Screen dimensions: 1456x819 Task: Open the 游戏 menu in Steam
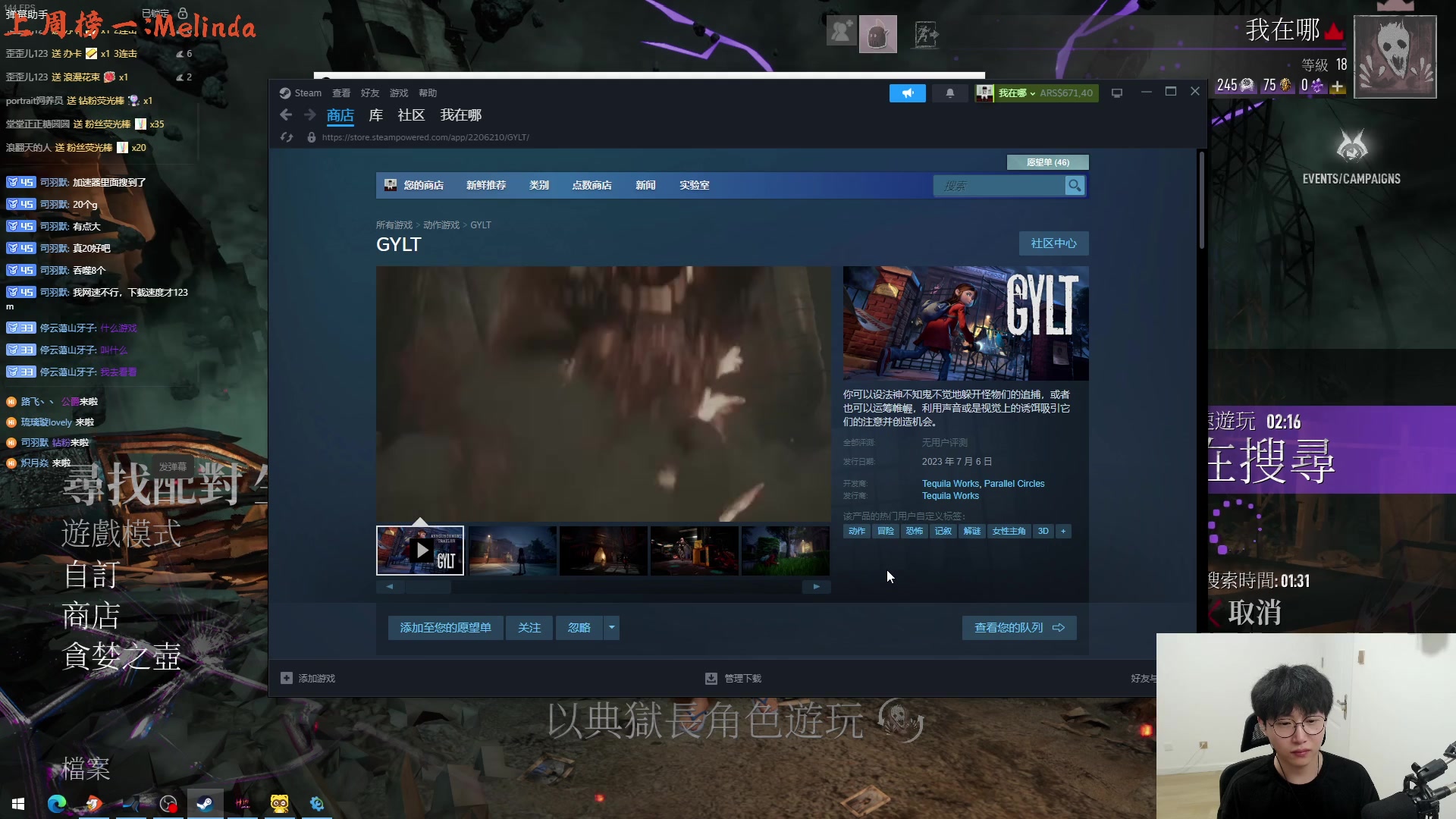click(x=399, y=93)
